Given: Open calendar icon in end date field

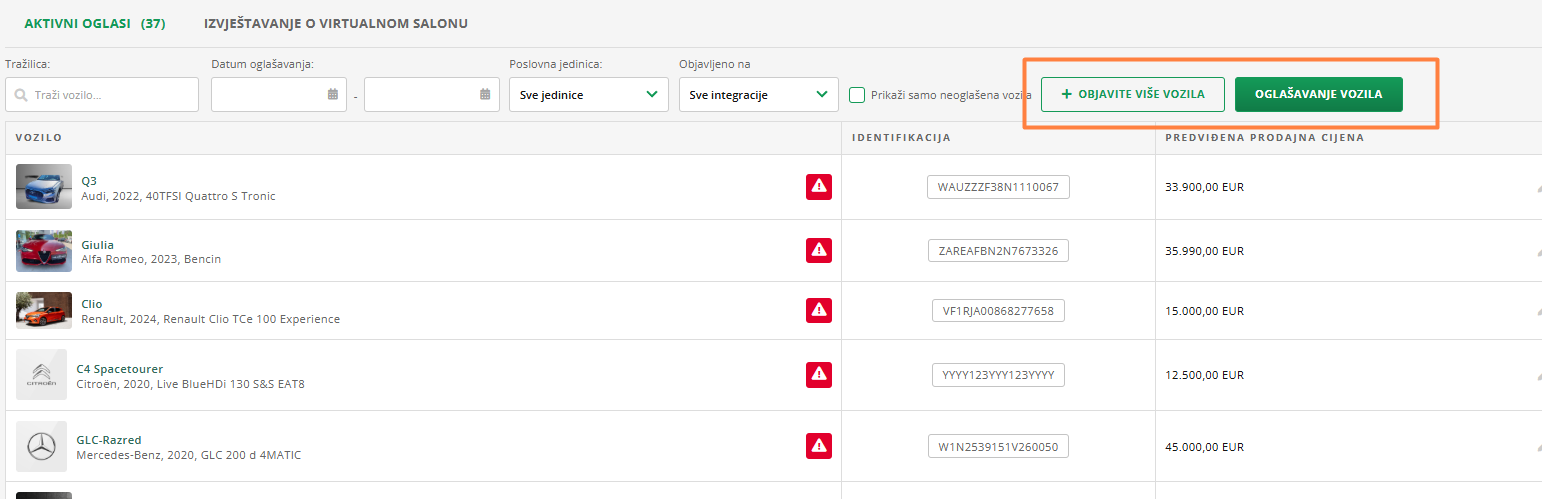Looking at the screenshot, I should point(486,95).
